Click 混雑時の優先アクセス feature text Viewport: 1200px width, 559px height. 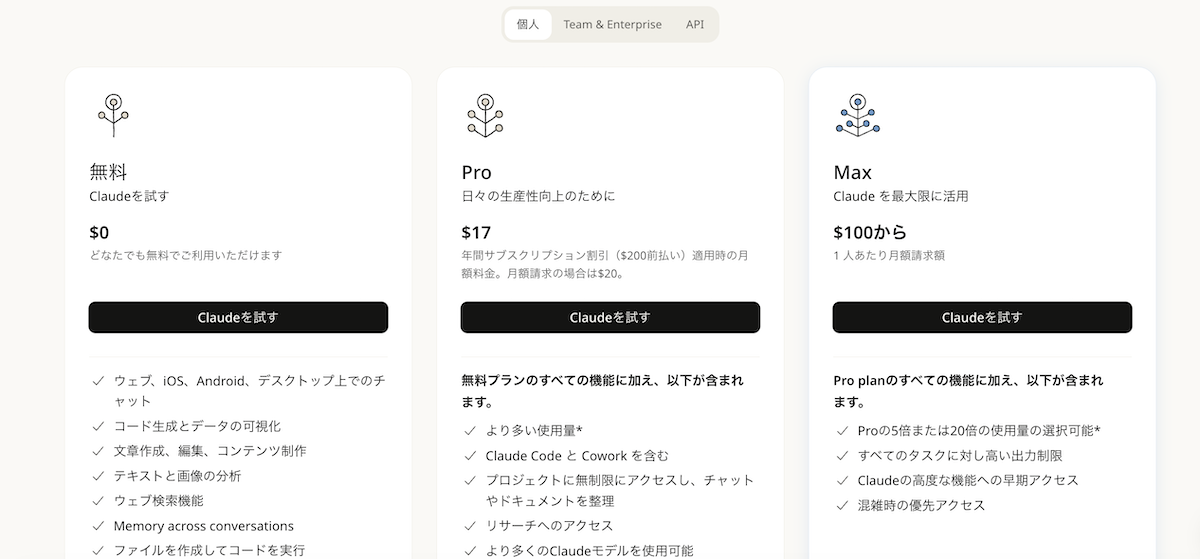tap(921, 506)
